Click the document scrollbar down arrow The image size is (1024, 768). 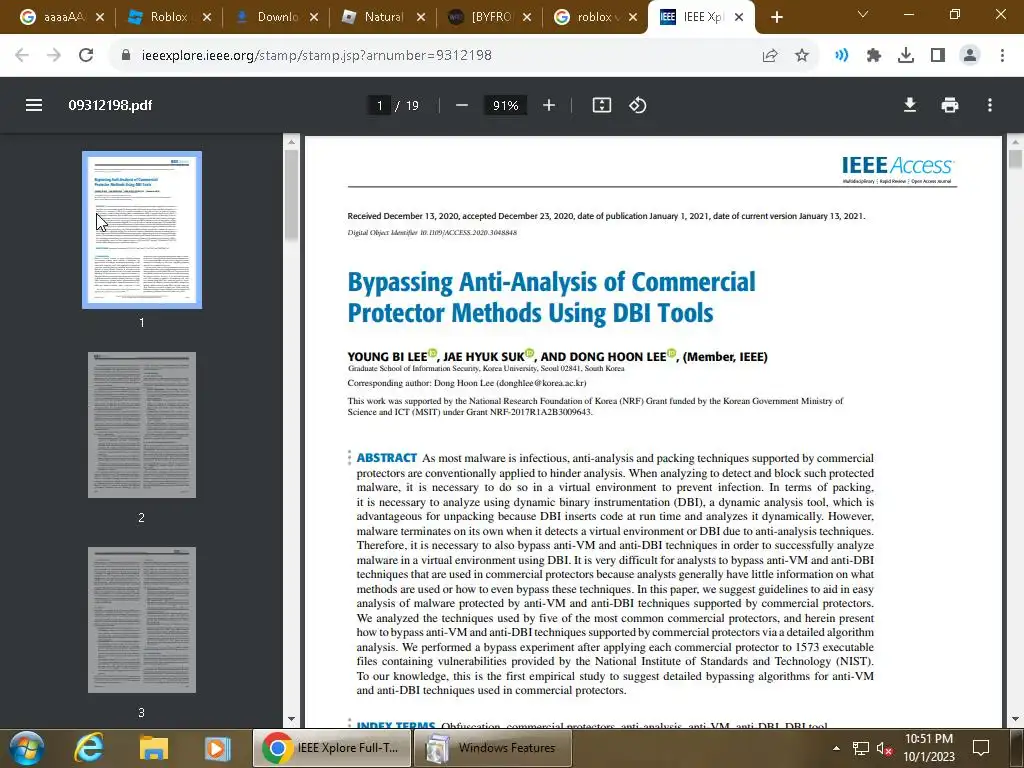(1015, 719)
